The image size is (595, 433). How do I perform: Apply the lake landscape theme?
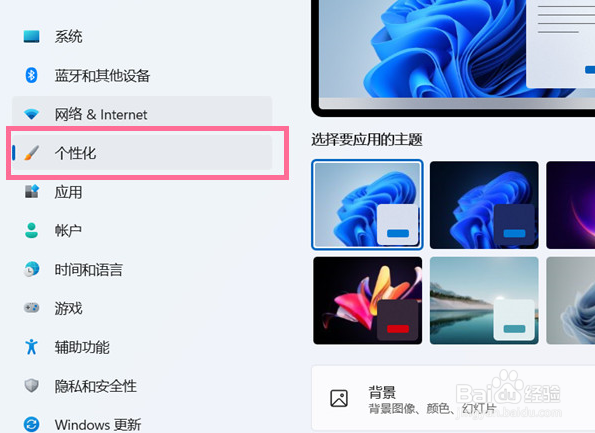(x=484, y=301)
